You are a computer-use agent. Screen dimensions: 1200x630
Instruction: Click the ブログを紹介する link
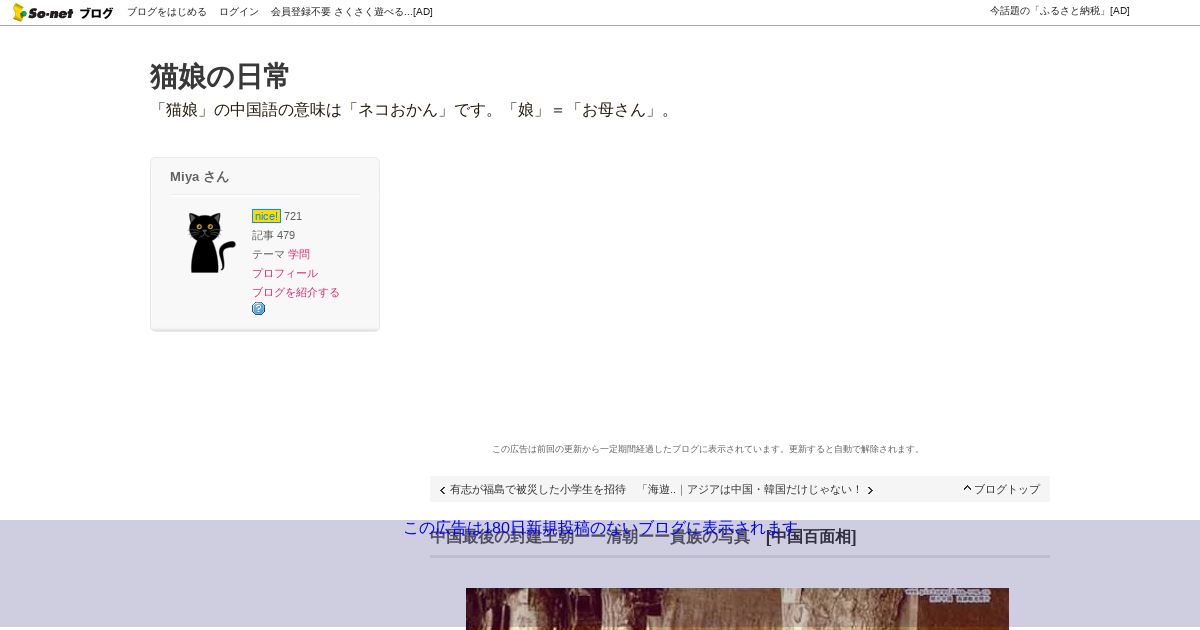(x=296, y=292)
